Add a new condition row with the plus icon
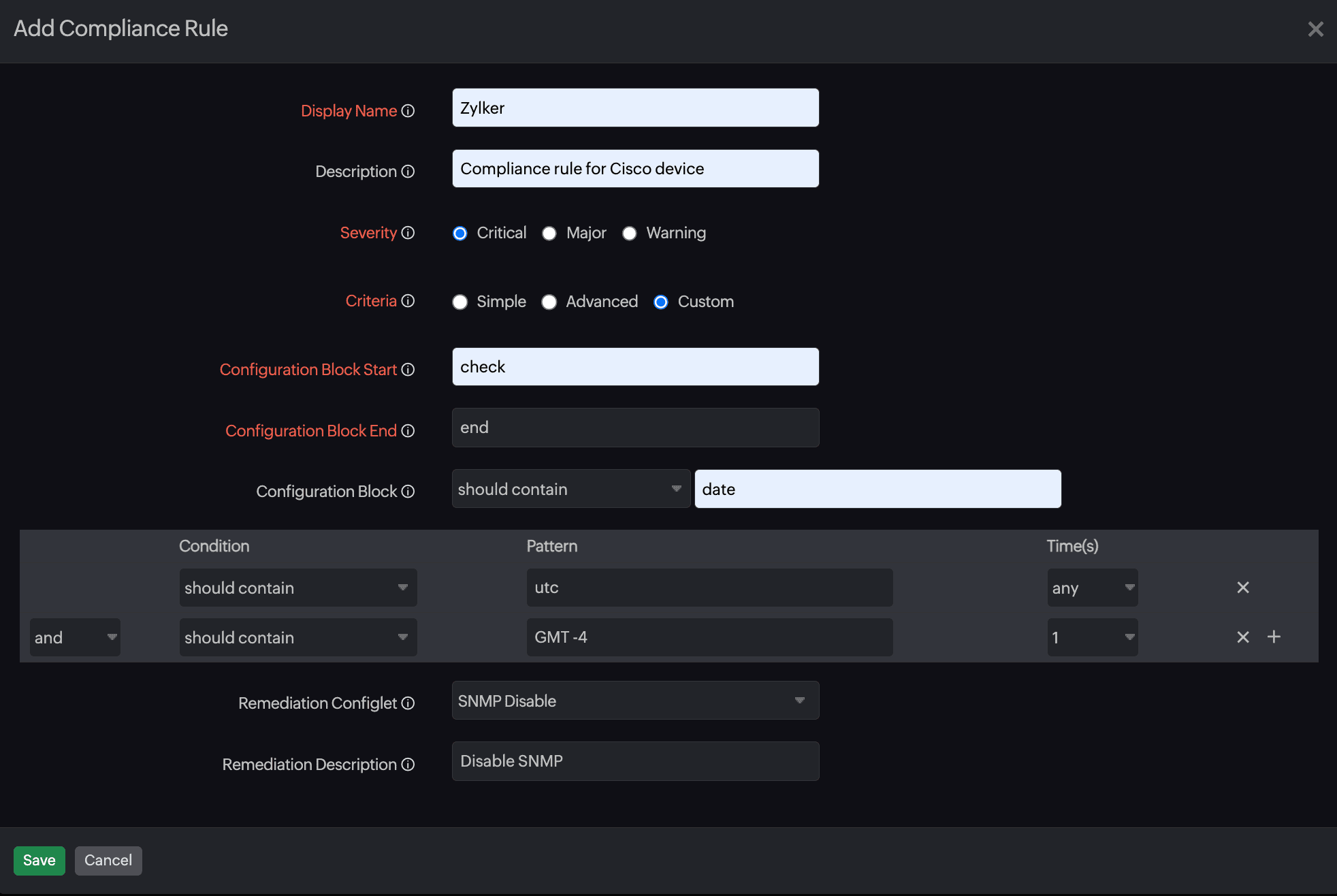Image resolution: width=1337 pixels, height=896 pixels. click(1274, 637)
